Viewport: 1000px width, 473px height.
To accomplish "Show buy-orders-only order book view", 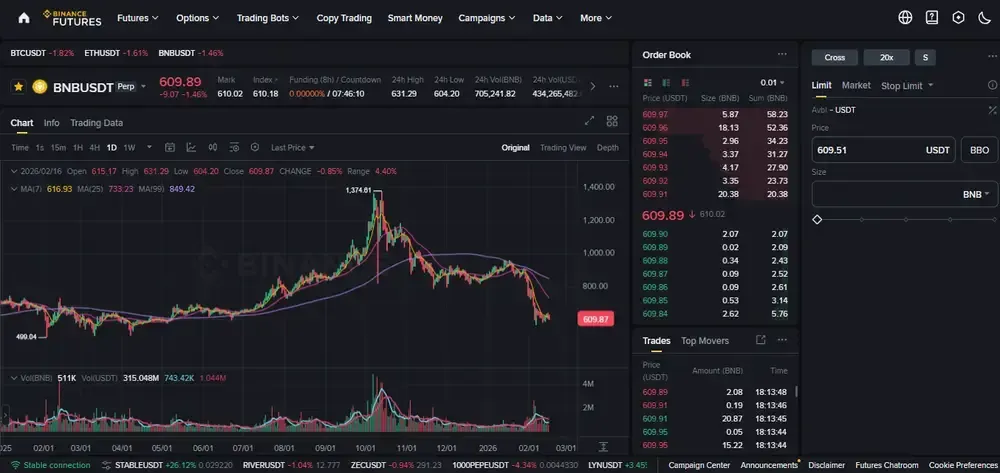I will 666,83.
